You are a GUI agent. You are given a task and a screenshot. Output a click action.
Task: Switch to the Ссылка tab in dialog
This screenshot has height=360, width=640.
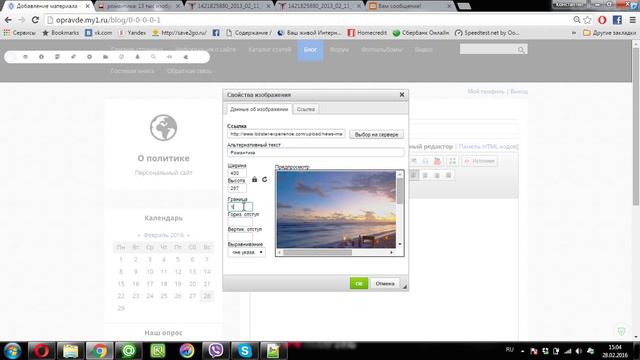306,109
